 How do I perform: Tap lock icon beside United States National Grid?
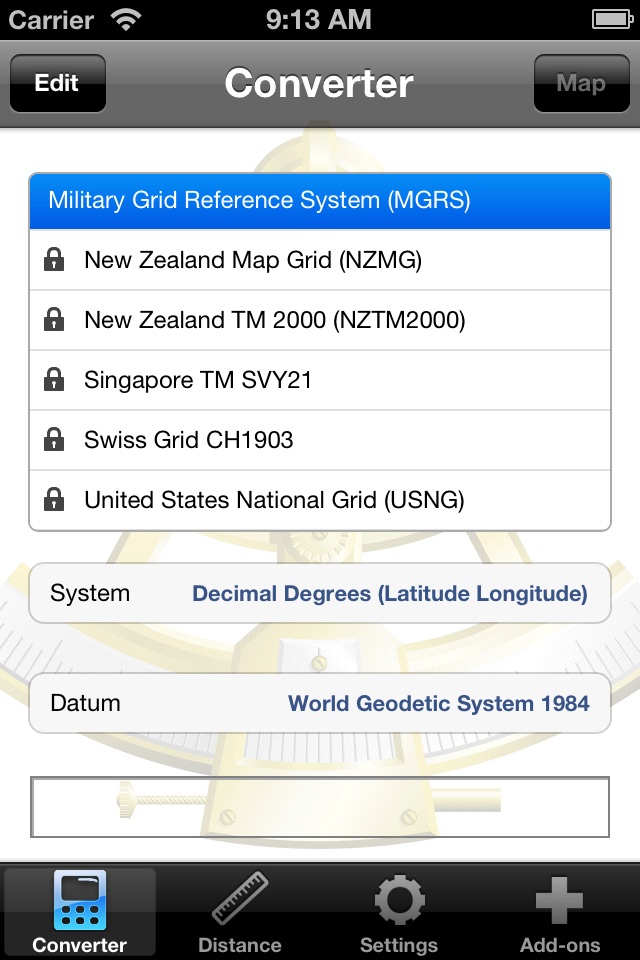click(x=54, y=500)
